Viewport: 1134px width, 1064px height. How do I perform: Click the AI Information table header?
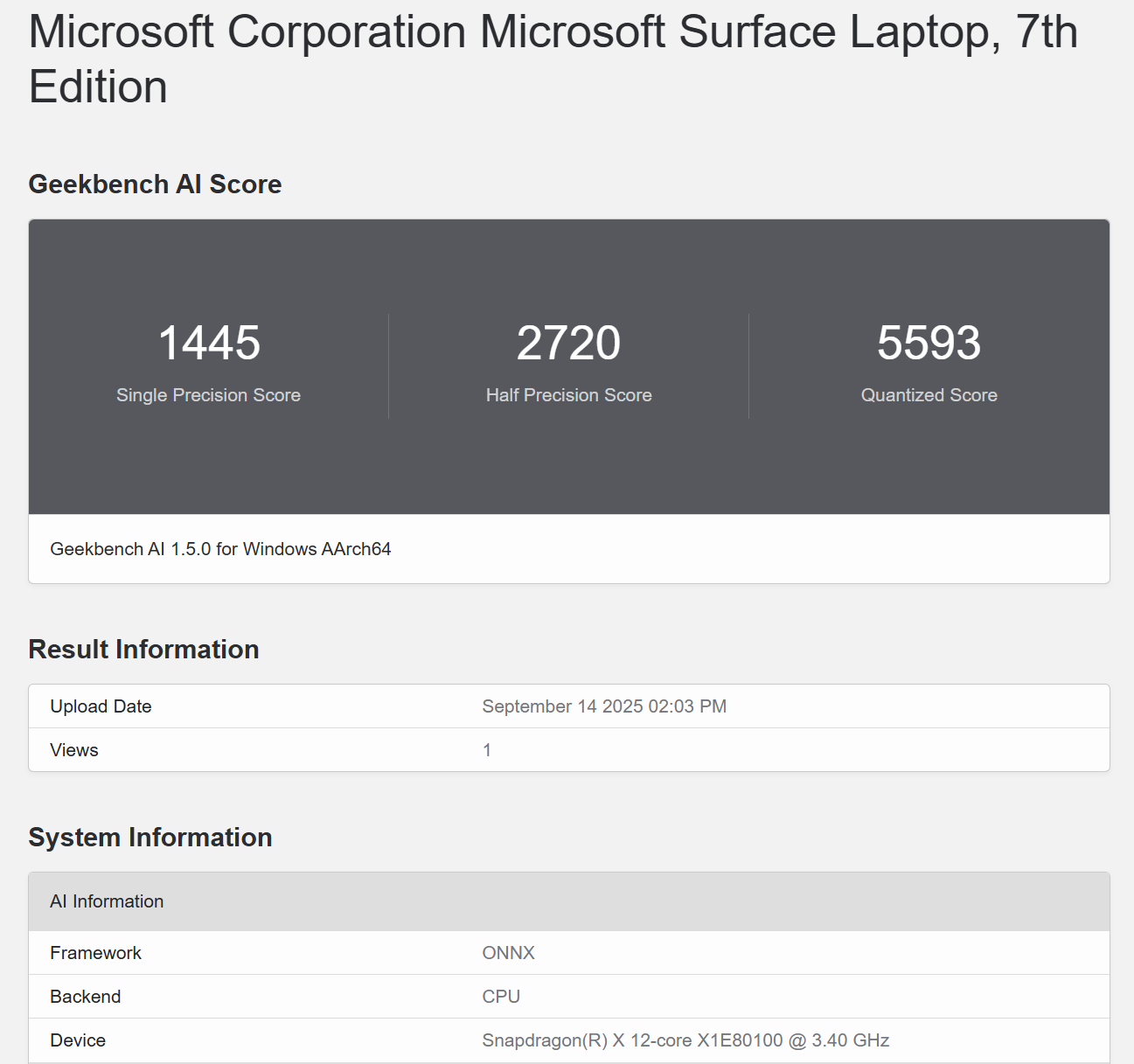[107, 901]
